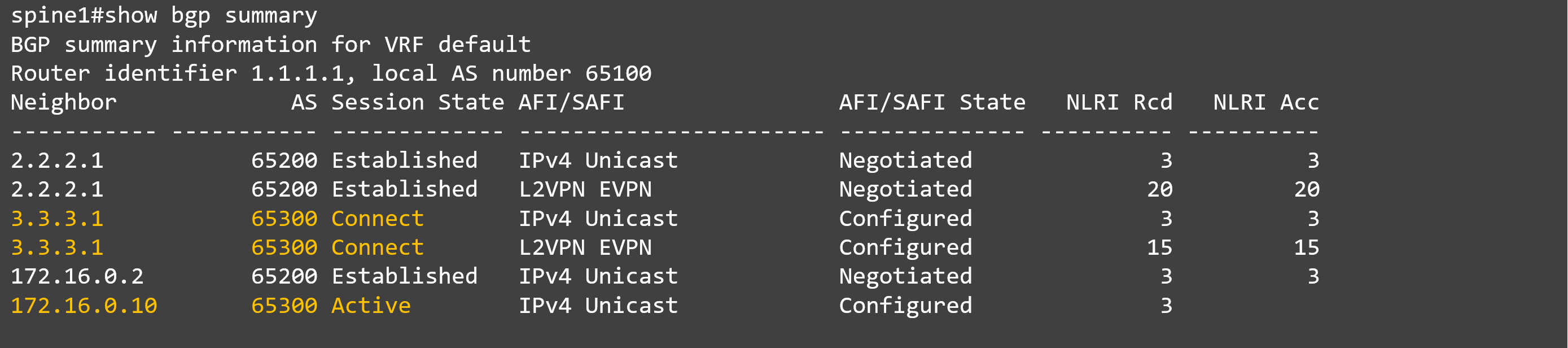Click AS 65300 in the 172.16.0.10 row

click(284, 306)
